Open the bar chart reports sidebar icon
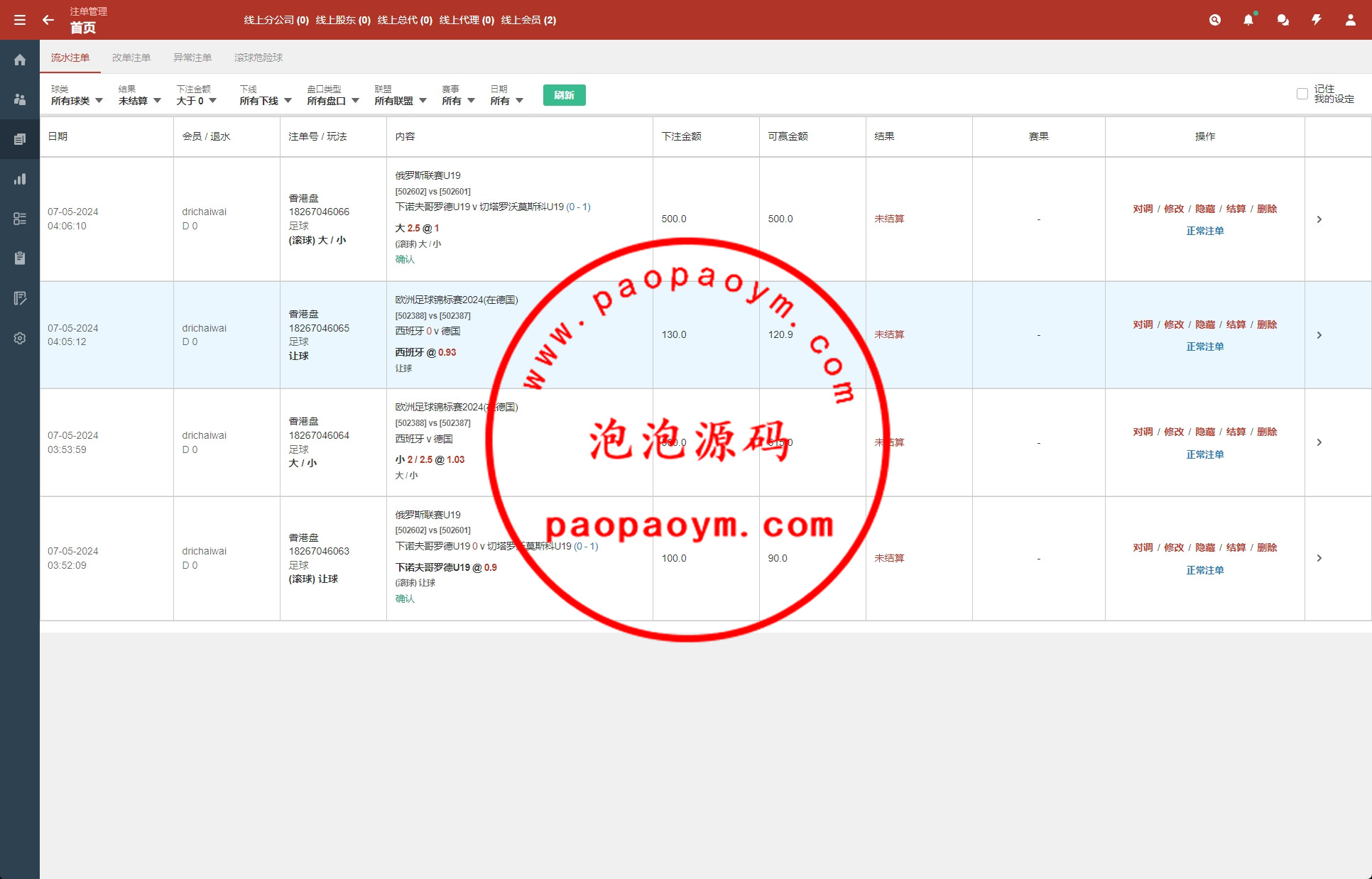This screenshot has width=1372, height=879. tap(20, 179)
